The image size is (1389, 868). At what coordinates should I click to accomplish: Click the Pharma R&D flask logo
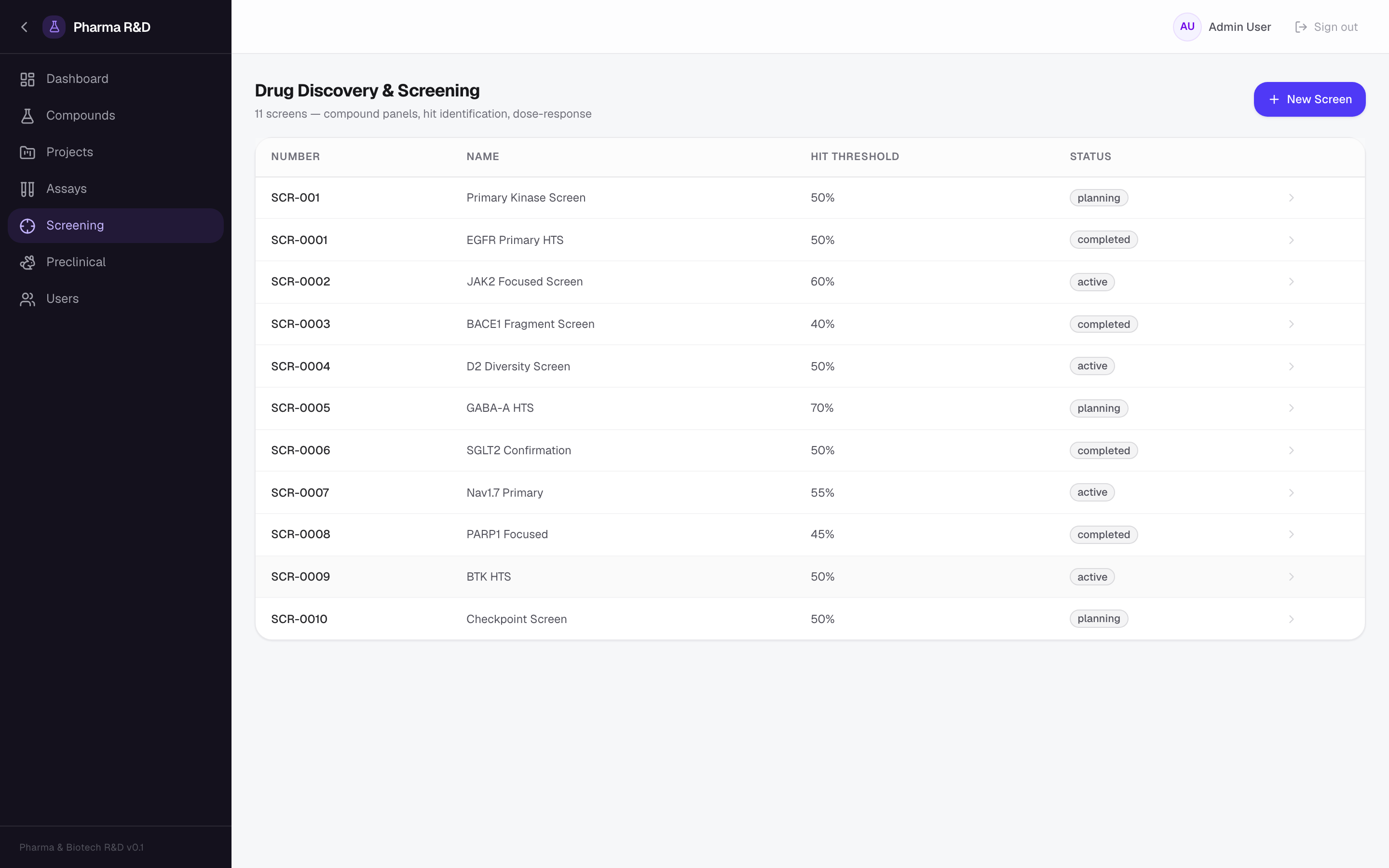[54, 27]
